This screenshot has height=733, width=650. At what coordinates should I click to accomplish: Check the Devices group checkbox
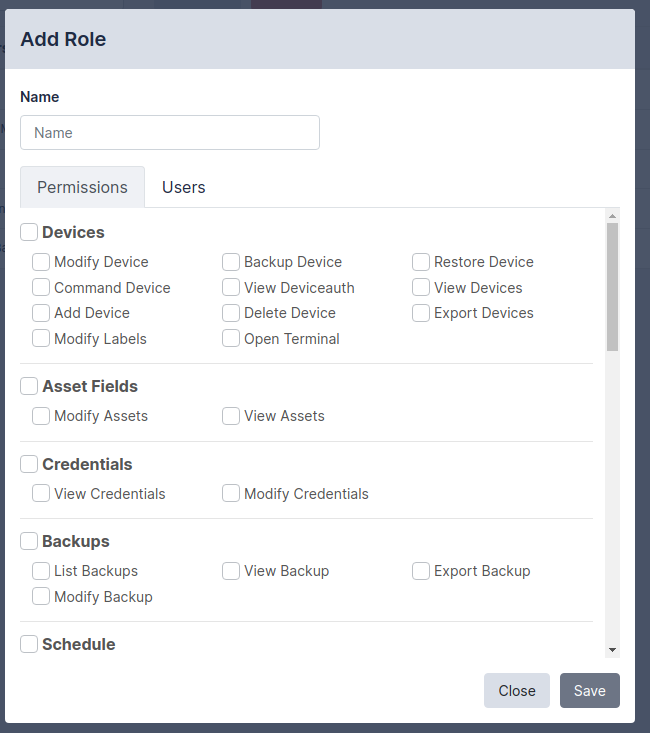(30, 232)
